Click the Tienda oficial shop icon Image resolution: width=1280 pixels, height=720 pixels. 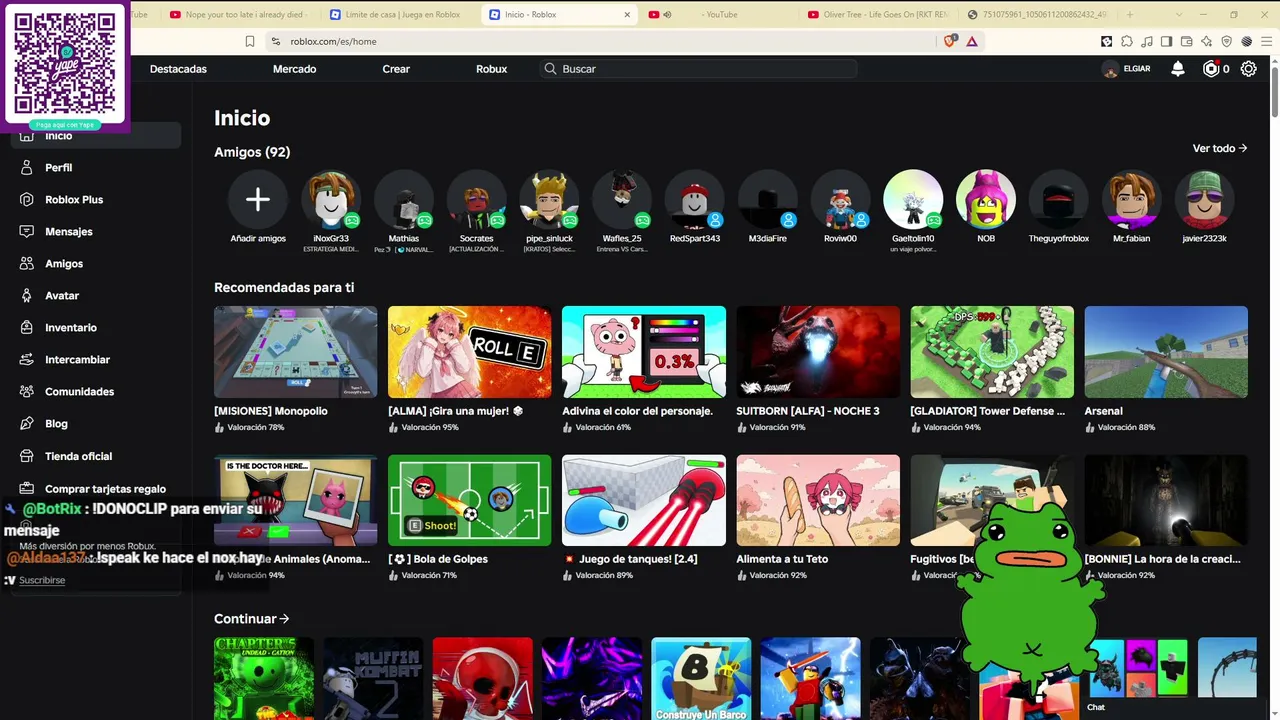tap(27, 456)
